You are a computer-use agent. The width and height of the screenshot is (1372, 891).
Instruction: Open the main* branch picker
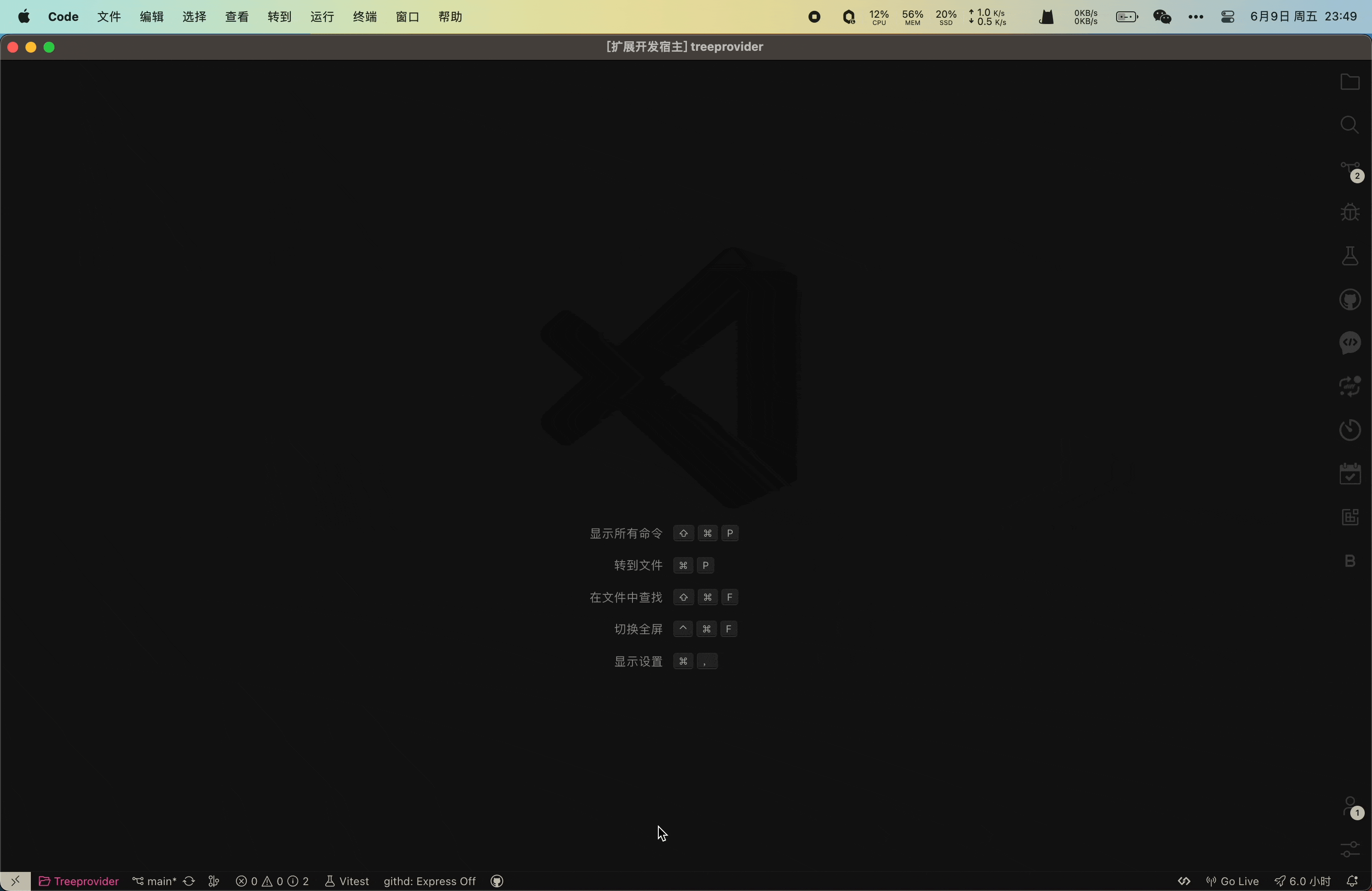pyautogui.click(x=155, y=881)
